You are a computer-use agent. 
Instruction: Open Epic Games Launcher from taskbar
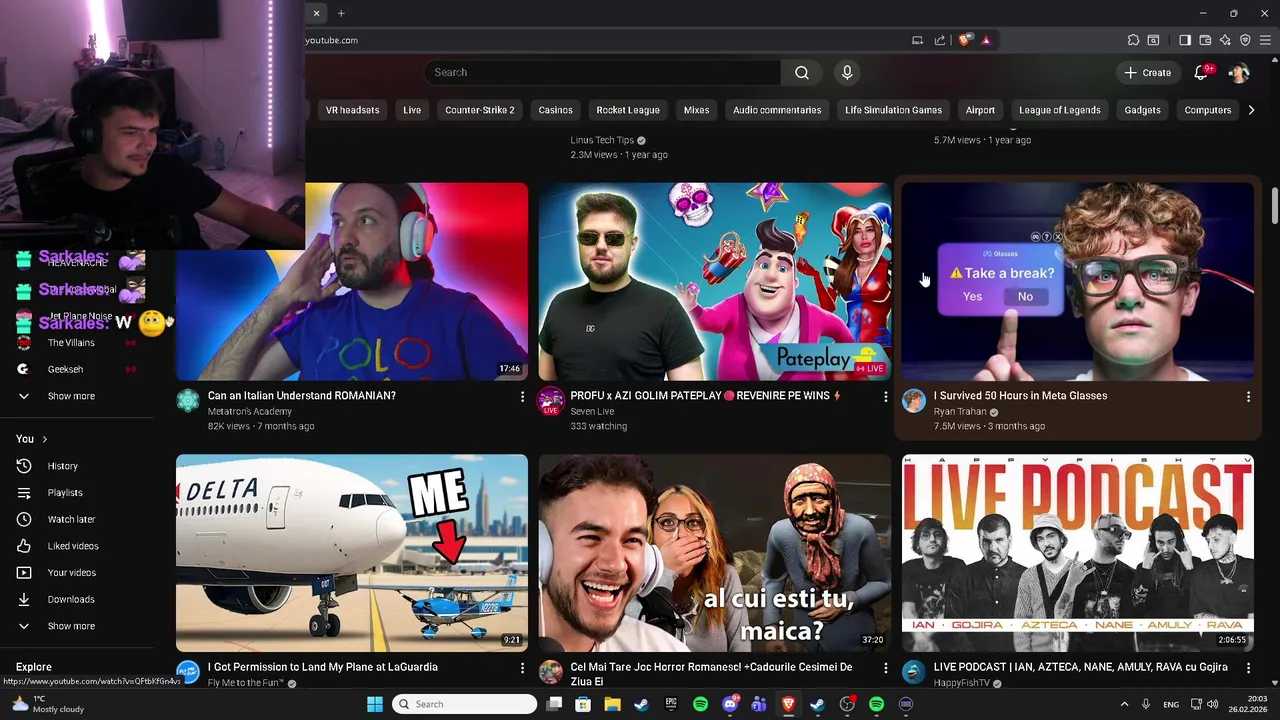[671, 704]
